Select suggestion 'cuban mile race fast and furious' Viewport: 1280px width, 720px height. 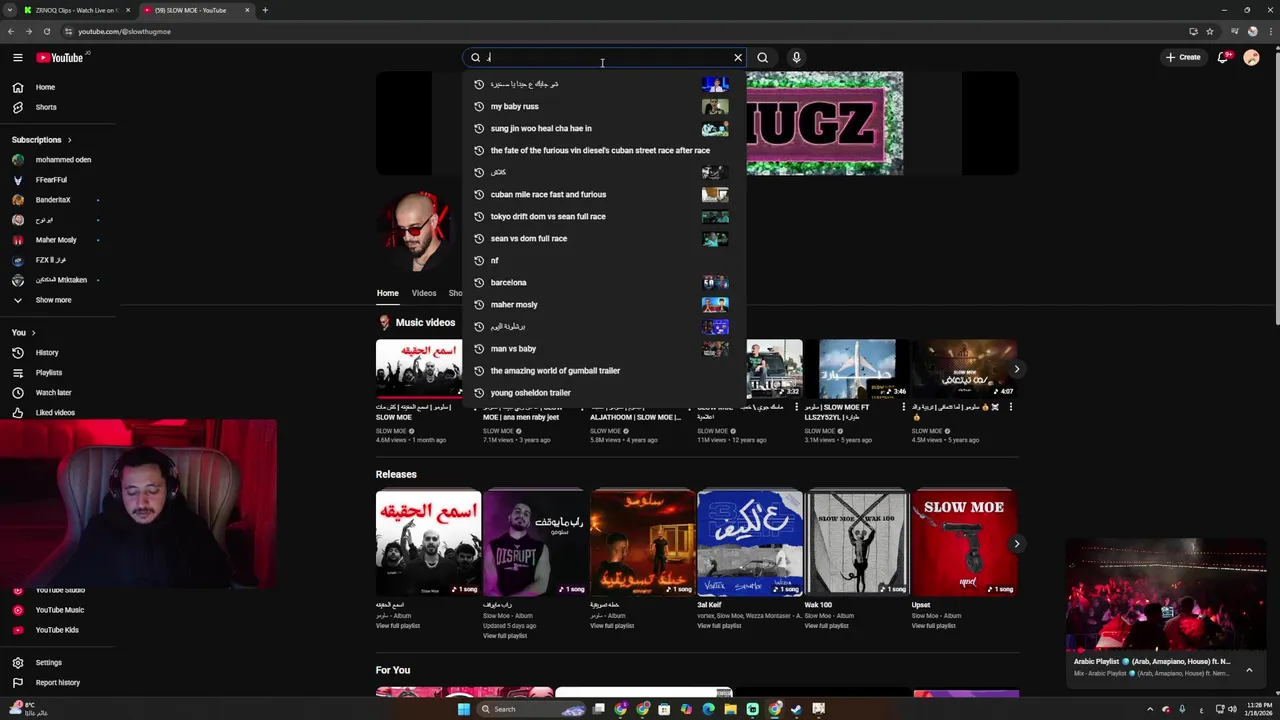[604, 194]
